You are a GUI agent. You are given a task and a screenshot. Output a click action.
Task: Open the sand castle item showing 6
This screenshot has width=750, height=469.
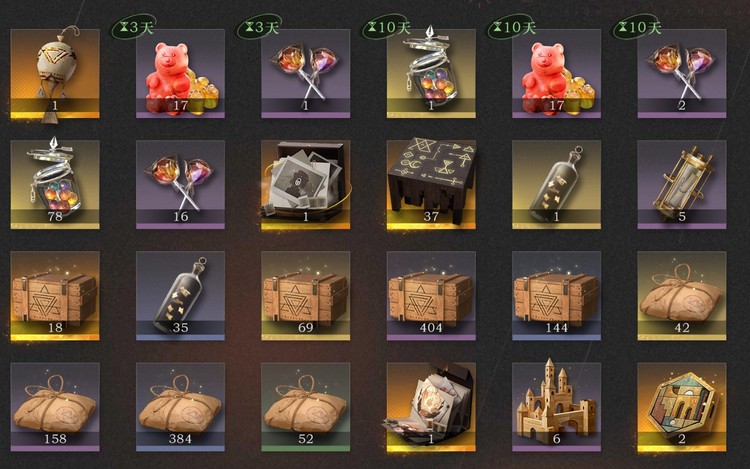[x=556, y=407]
